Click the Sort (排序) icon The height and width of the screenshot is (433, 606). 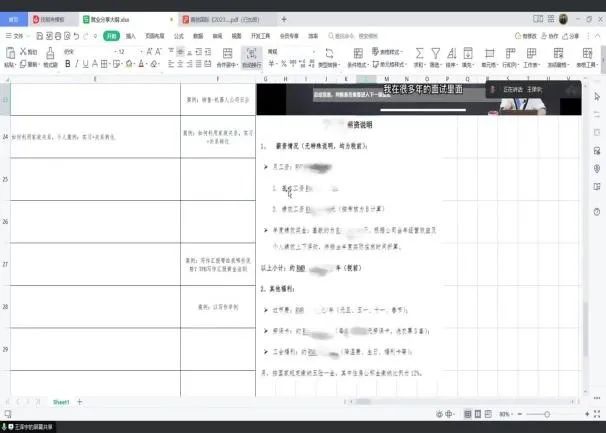(451, 51)
